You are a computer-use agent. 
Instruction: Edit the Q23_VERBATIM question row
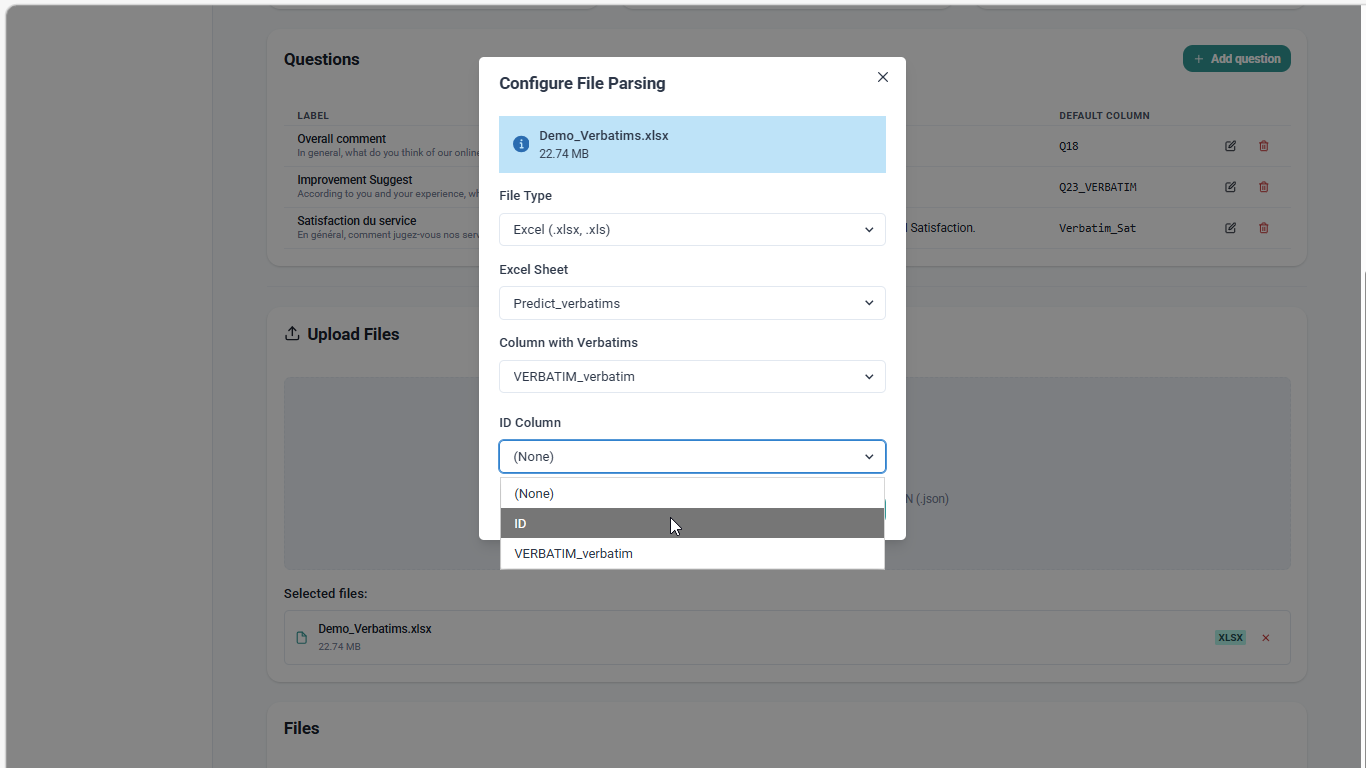click(x=1230, y=187)
